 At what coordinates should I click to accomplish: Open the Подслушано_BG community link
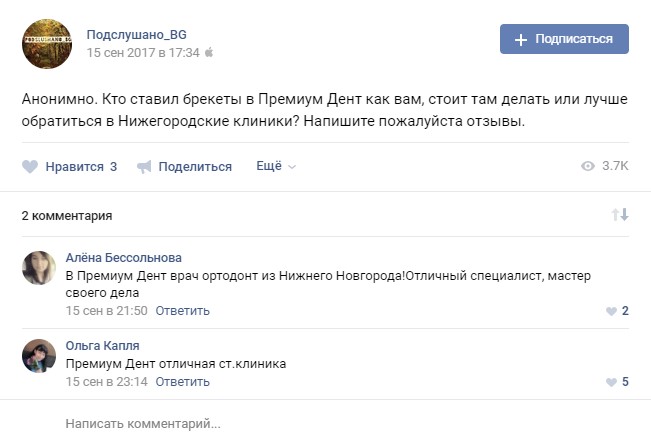pos(137,34)
